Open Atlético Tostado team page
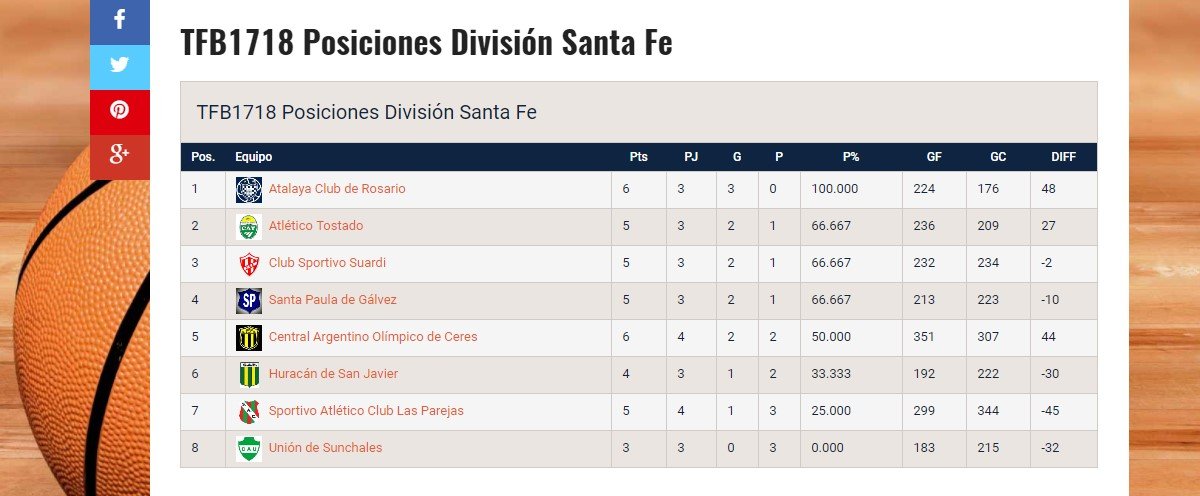Image resolution: width=1200 pixels, height=496 pixels. click(x=316, y=226)
